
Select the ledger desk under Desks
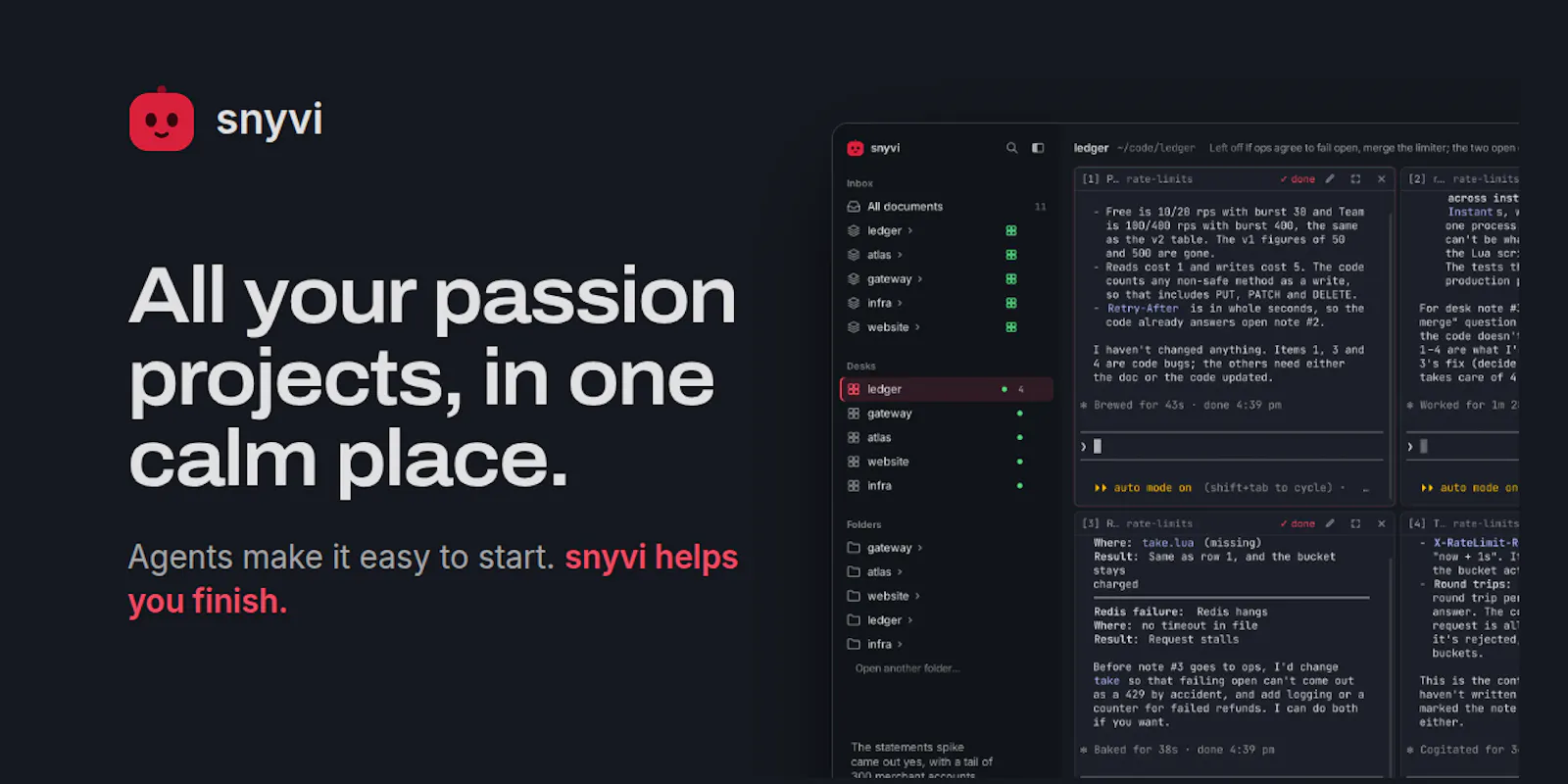tap(946, 389)
